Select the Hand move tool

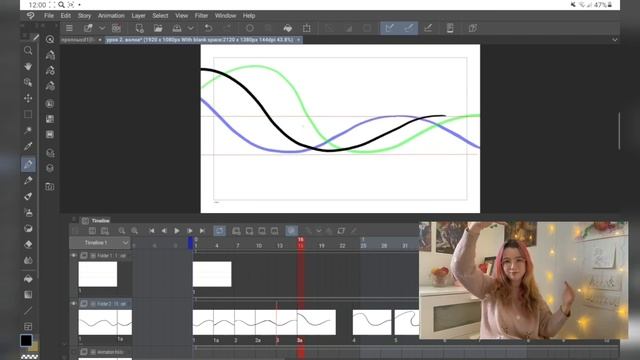[28, 66]
